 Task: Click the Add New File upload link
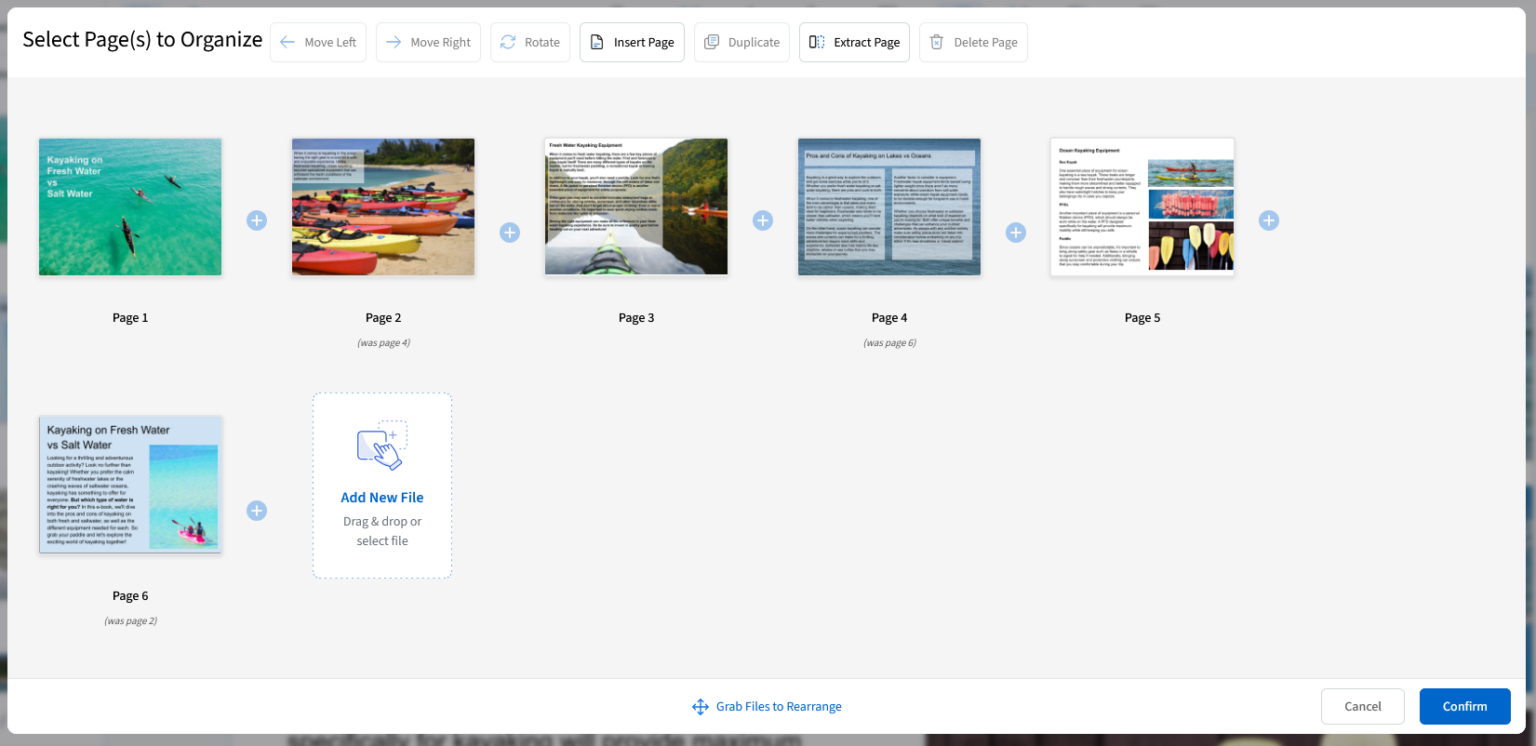click(x=382, y=497)
